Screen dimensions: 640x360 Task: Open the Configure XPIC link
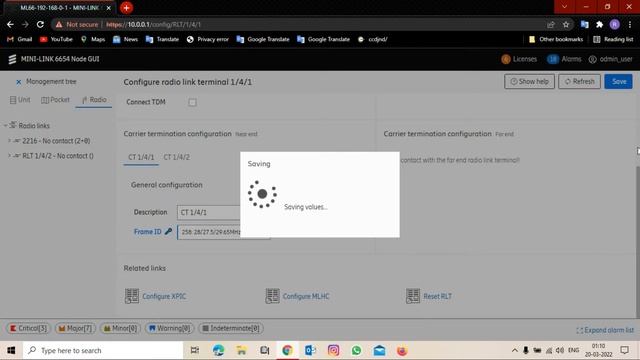[155, 296]
